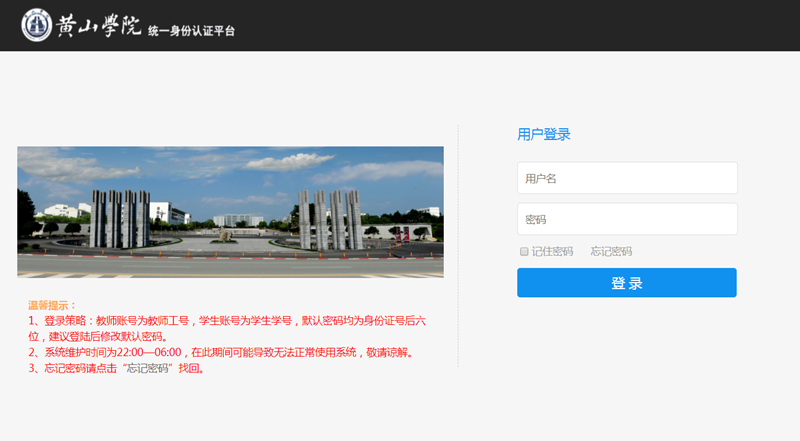
Task: Click the 用户名 username input field
Action: pyautogui.click(x=627, y=178)
